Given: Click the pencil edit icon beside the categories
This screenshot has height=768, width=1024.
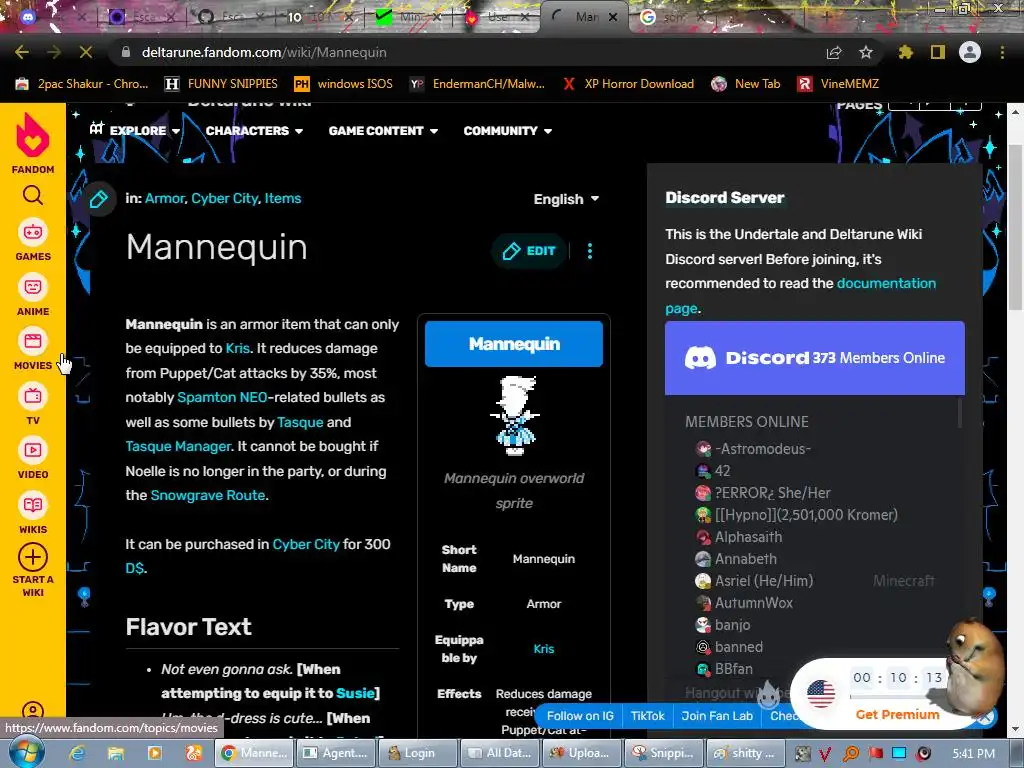Looking at the screenshot, I should [x=99, y=199].
